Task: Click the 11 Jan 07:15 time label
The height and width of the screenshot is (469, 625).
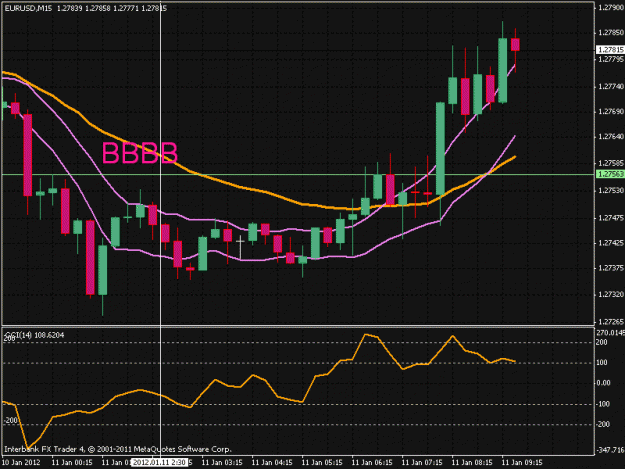Action: 422,463
